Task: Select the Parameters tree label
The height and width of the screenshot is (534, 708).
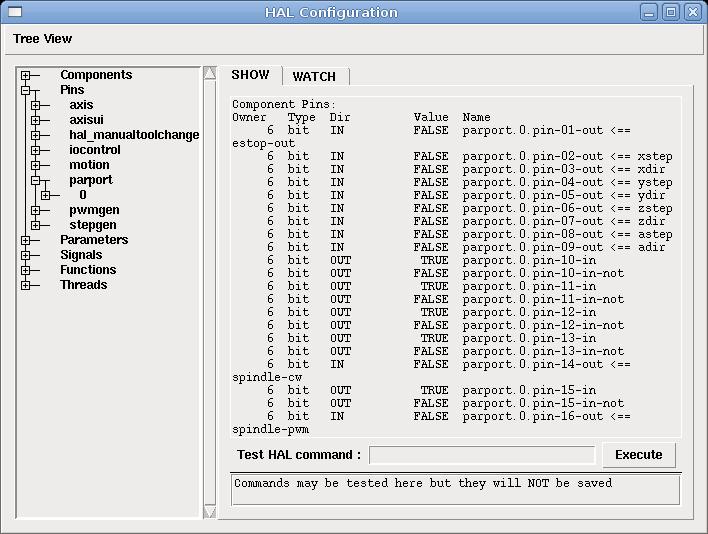Action: tap(94, 239)
